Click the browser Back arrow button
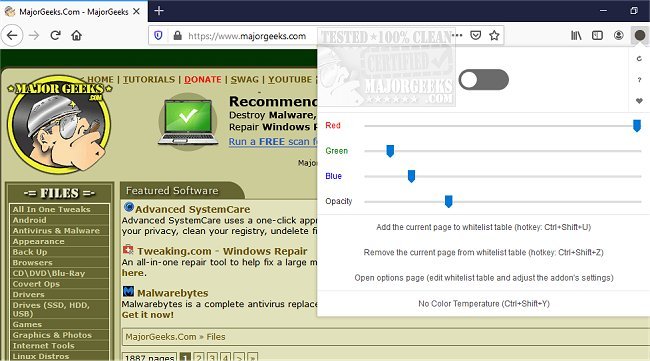This screenshot has width=650, height=361. coord(12,36)
